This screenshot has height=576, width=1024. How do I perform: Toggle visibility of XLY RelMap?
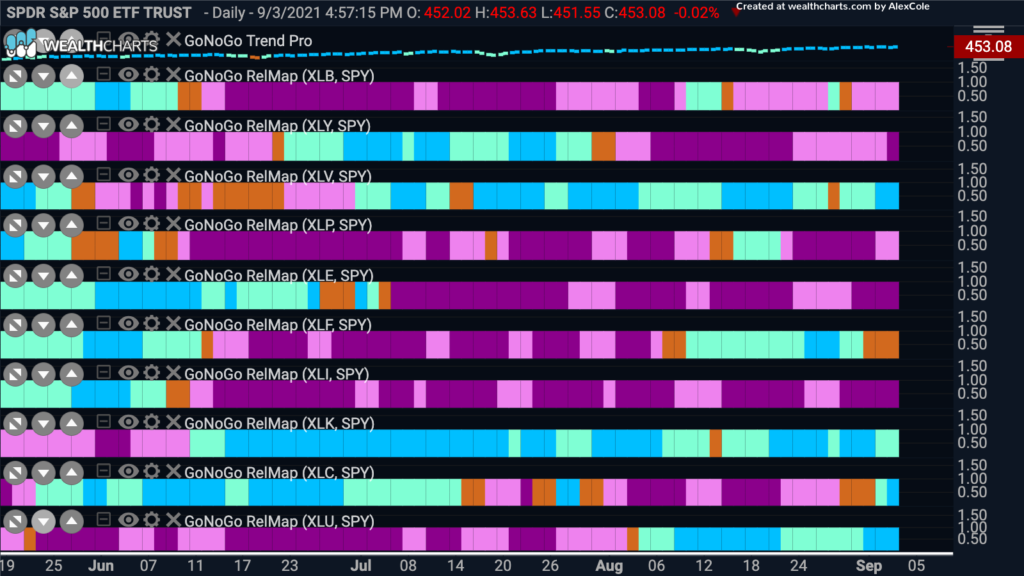[x=128, y=124]
